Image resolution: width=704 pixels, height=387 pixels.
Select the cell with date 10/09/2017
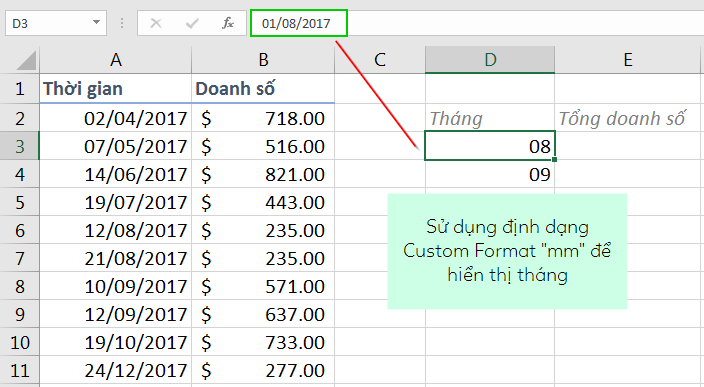pos(116,286)
